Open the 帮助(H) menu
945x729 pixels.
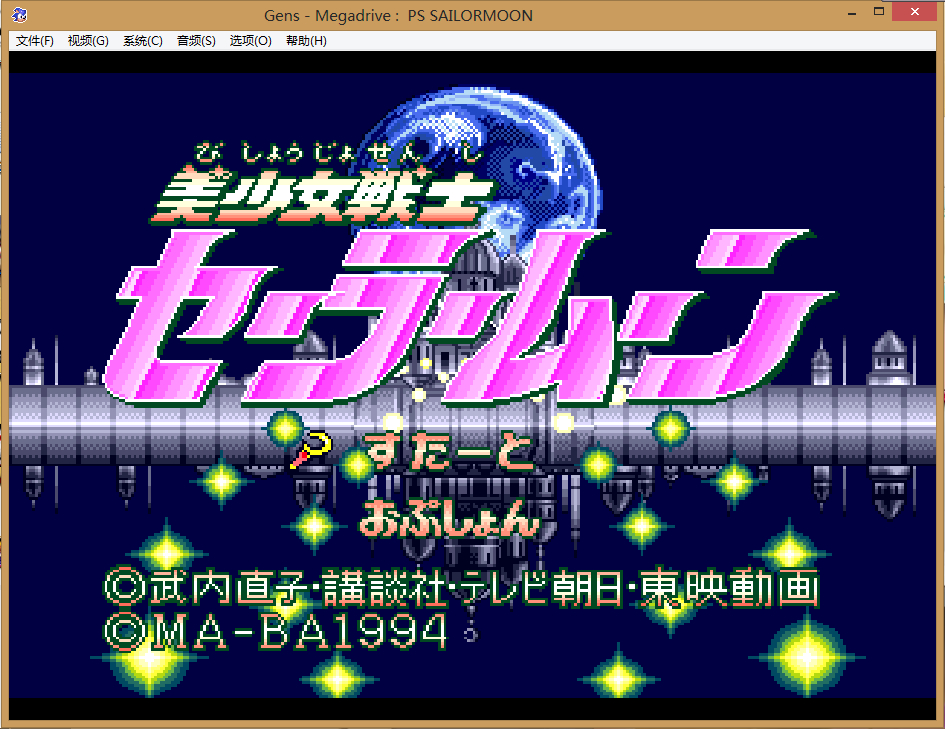pyautogui.click(x=306, y=40)
